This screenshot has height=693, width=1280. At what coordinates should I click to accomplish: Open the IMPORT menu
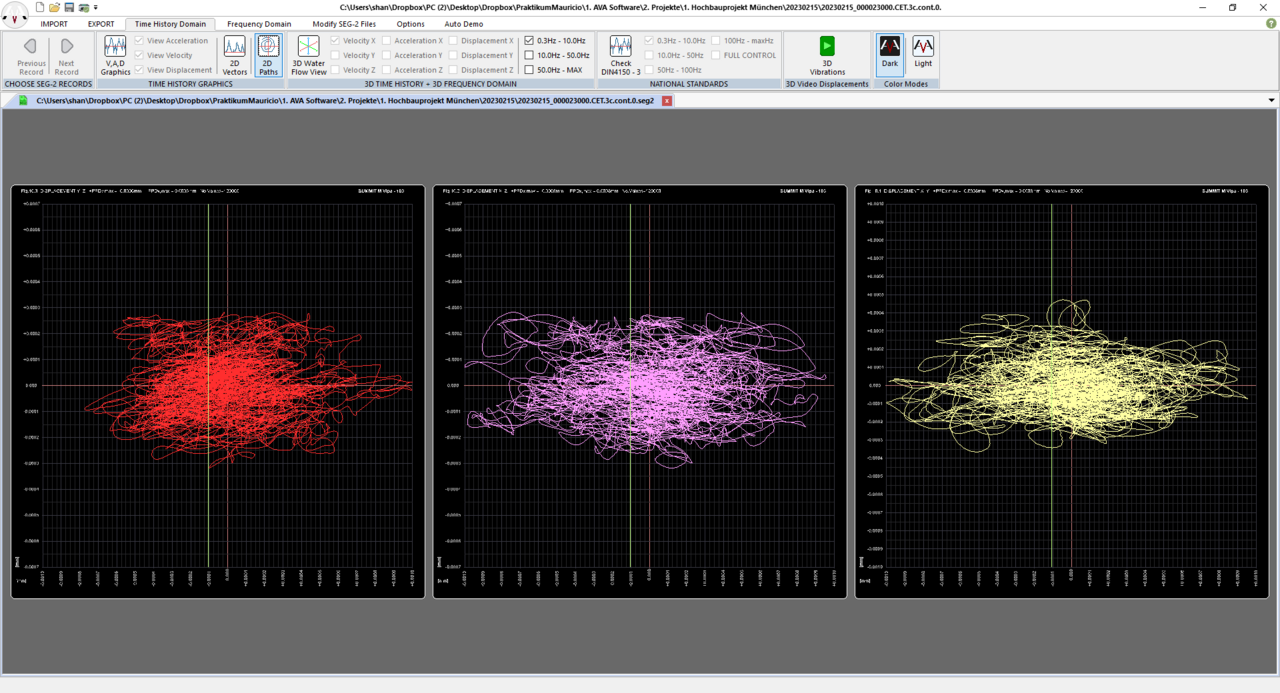pyautogui.click(x=54, y=24)
